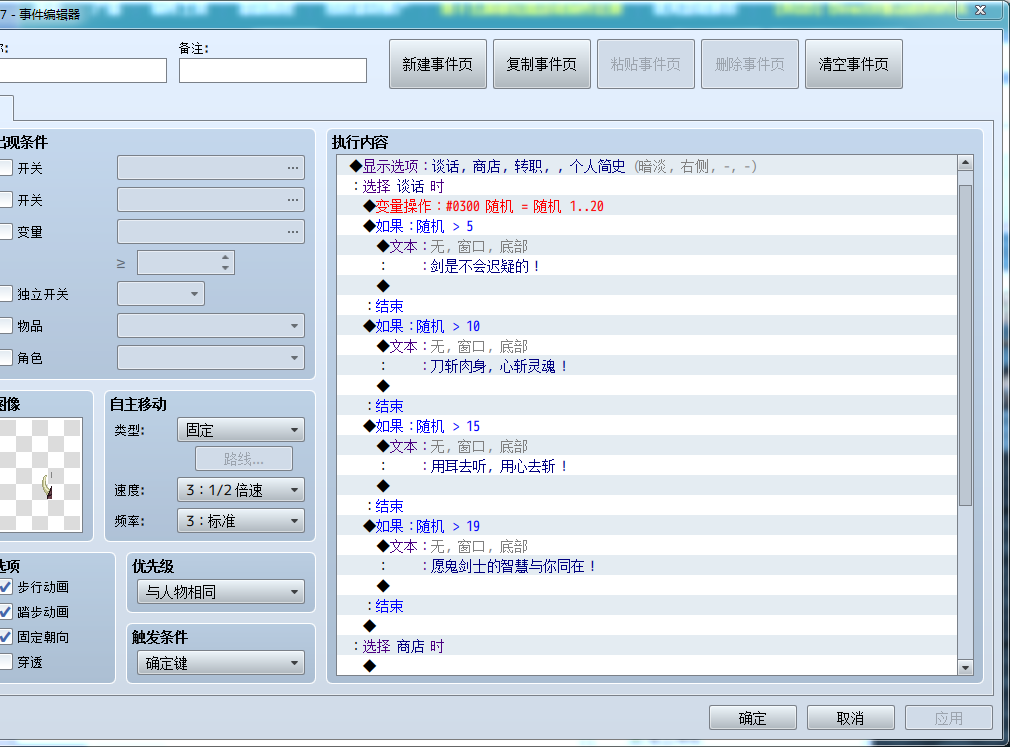Screen dimensions: 1010x747
Task: Enable the 穿透 checkbox
Action: click(x=5, y=661)
